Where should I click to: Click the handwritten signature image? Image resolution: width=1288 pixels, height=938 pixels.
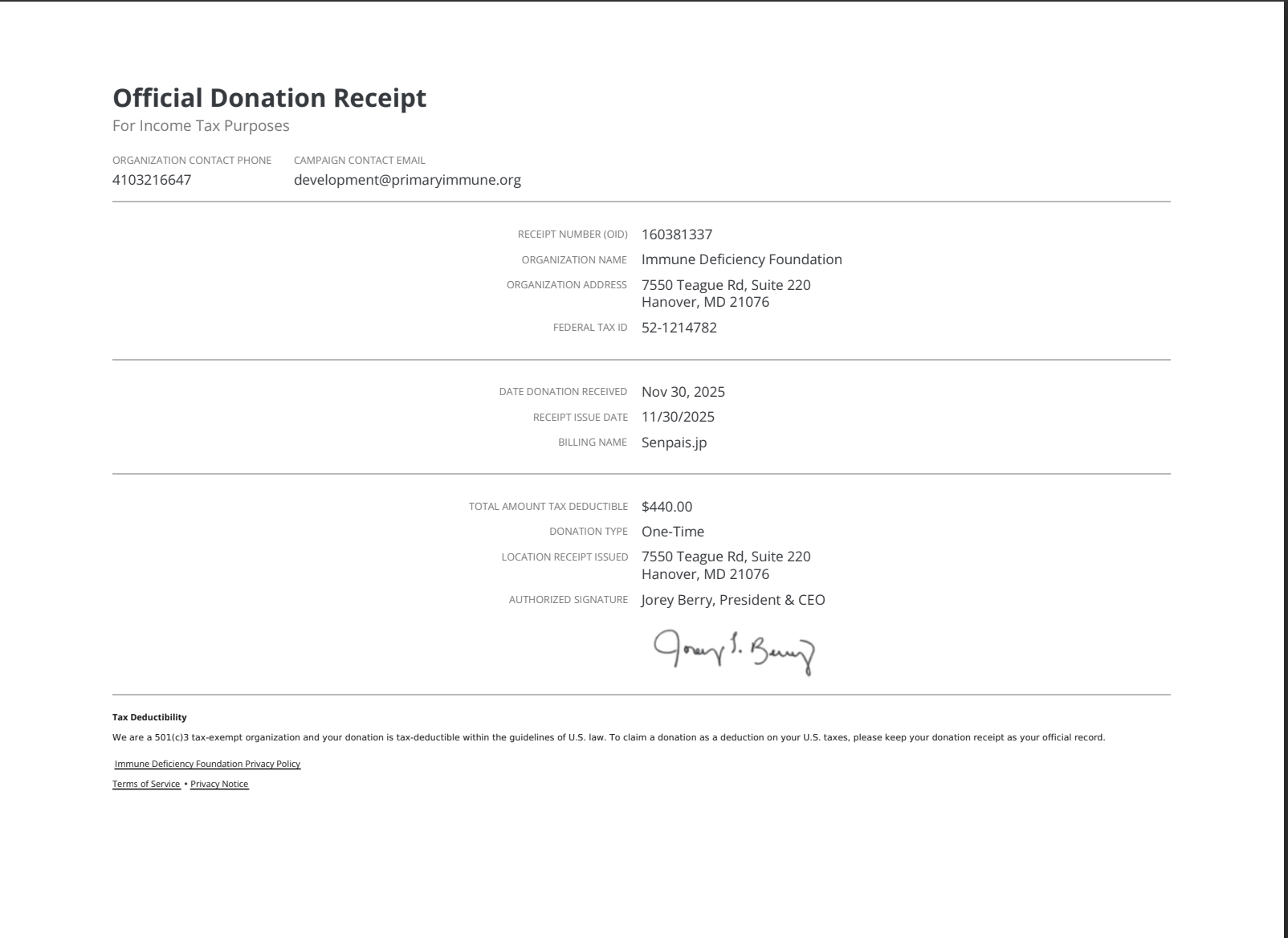pos(735,649)
